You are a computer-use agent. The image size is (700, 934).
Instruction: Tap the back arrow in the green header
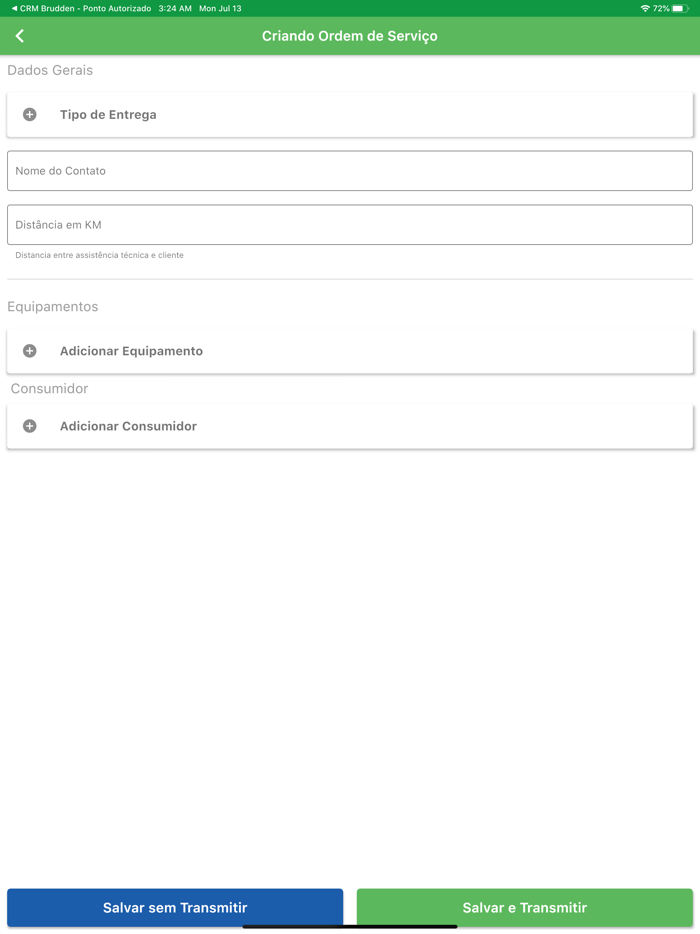tap(19, 35)
